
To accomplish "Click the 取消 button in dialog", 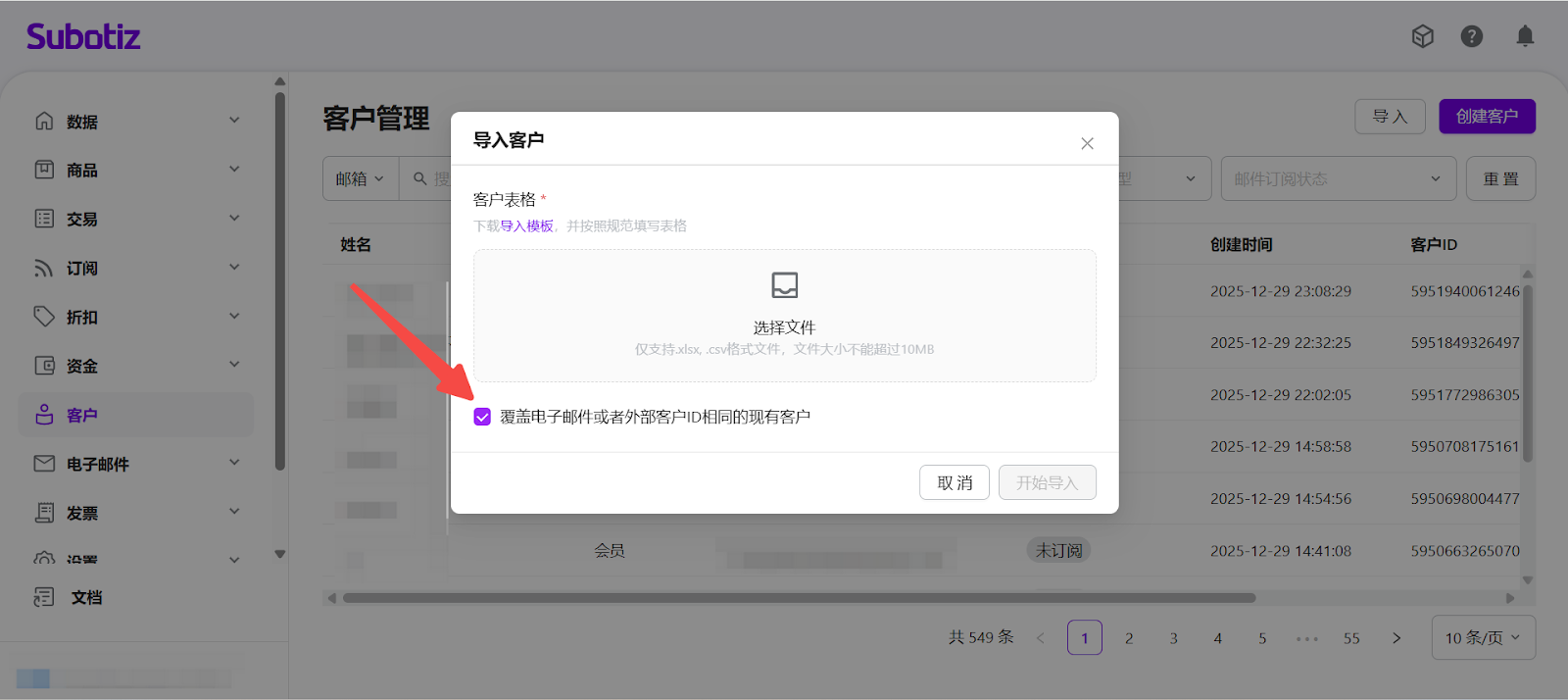I will 954,482.
